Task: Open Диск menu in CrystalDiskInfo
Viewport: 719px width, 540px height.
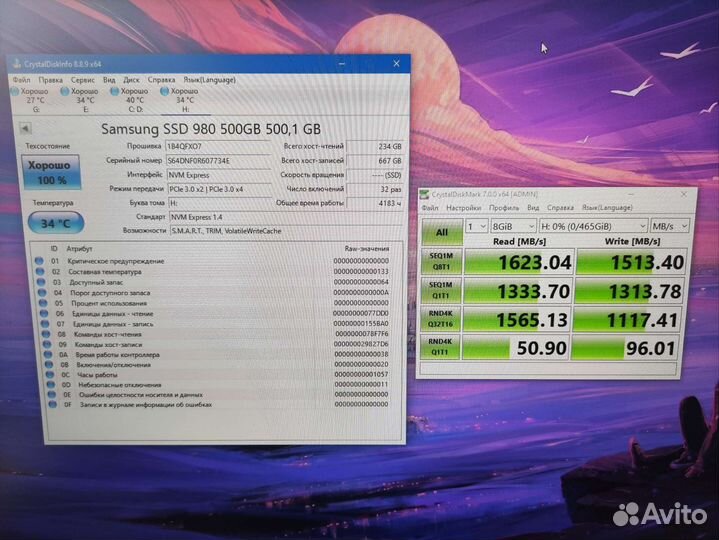Action: pos(132,80)
